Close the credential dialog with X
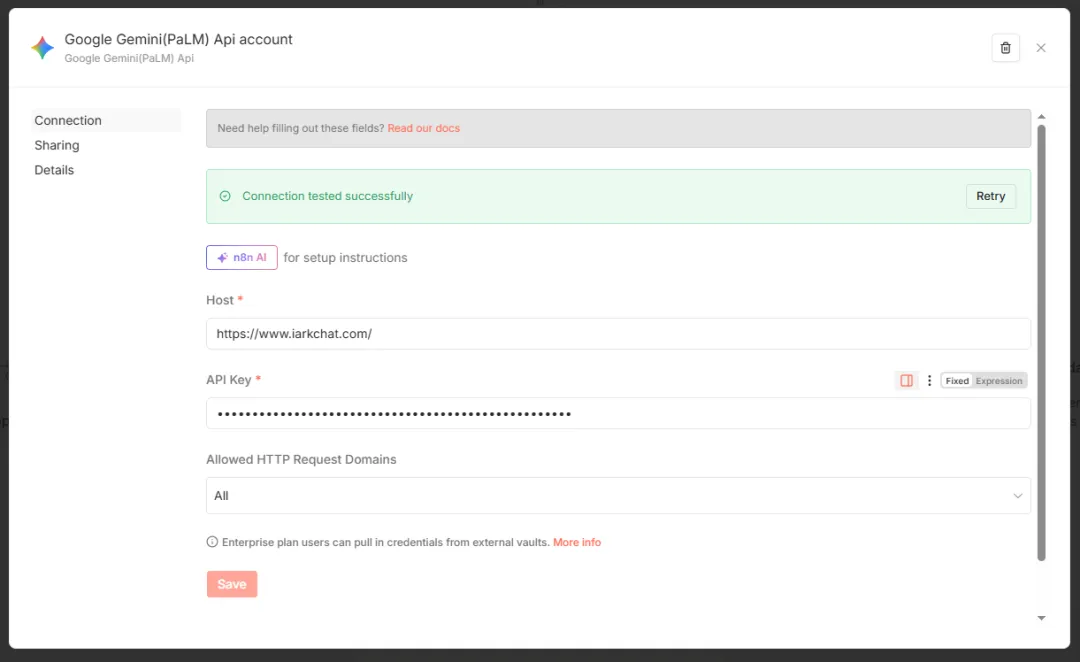1080x662 pixels. (x=1041, y=48)
